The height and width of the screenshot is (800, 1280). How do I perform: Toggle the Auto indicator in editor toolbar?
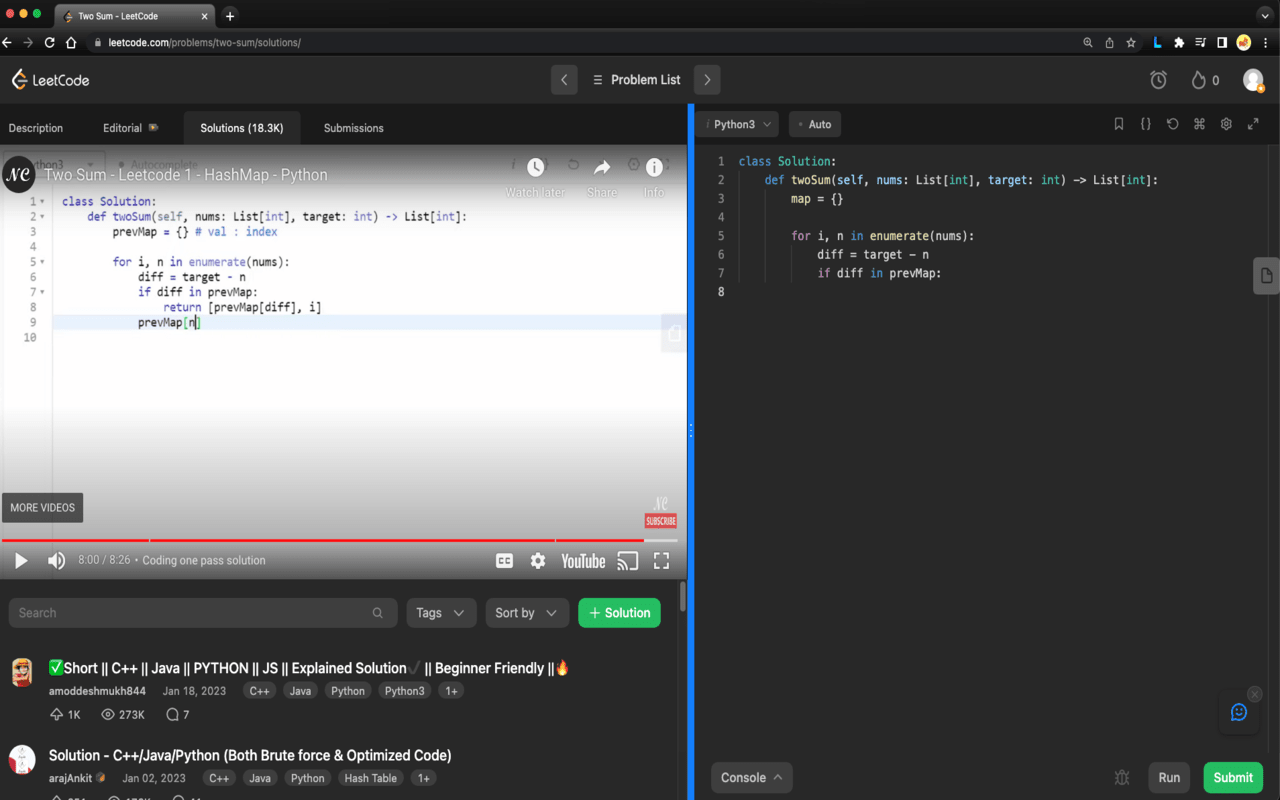click(814, 124)
